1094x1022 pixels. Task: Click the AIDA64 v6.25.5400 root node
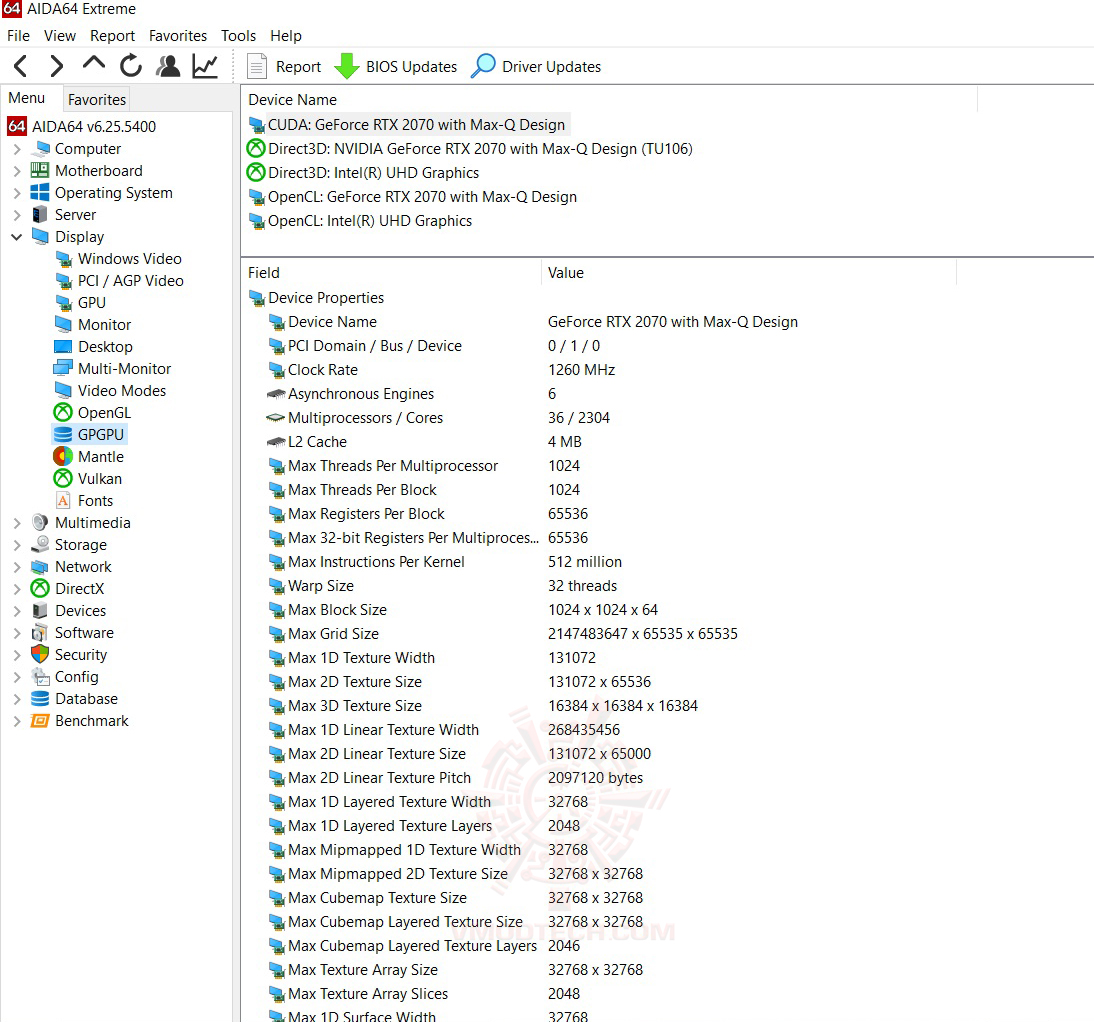coord(82,127)
